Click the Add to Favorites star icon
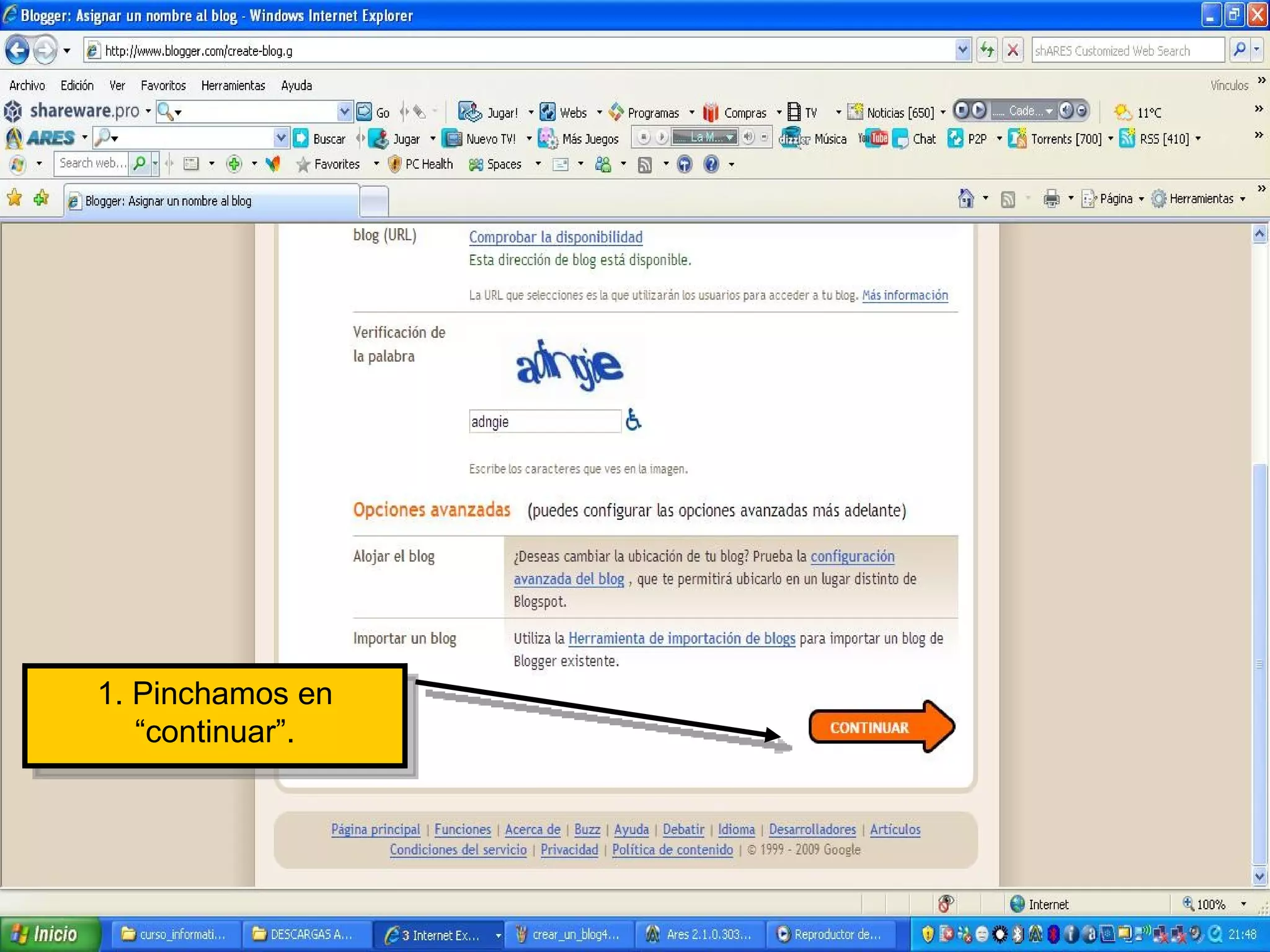Image resolution: width=1270 pixels, height=952 pixels. pos(42,198)
